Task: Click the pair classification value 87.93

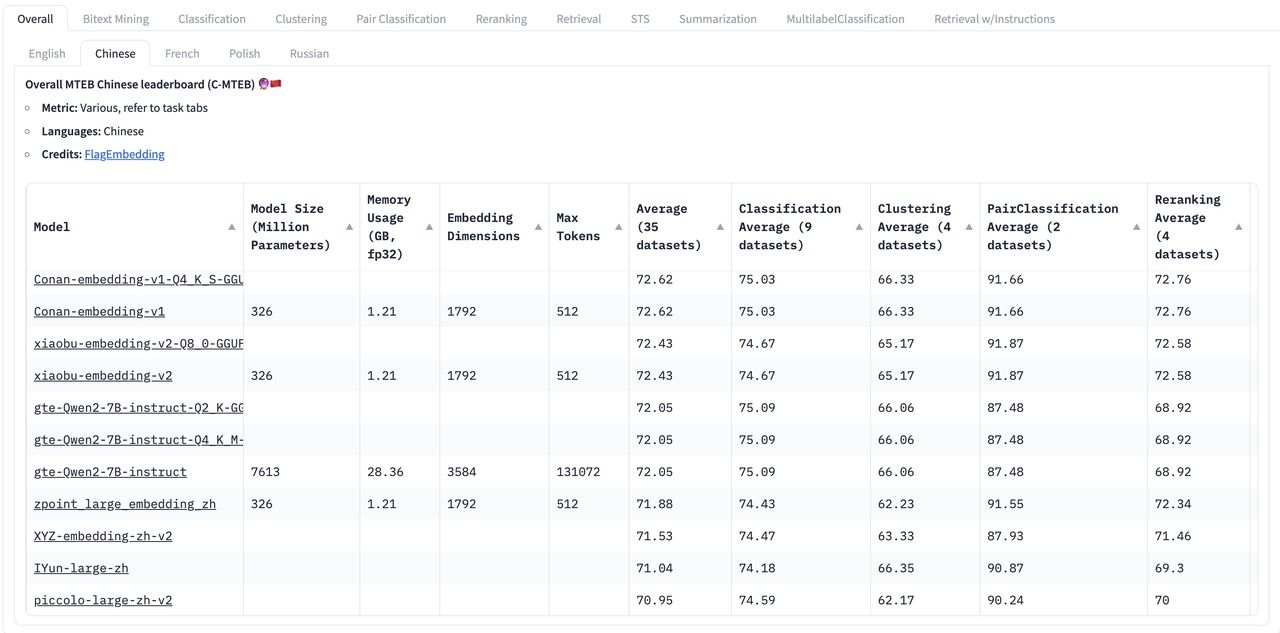Action: pyautogui.click(x=1005, y=535)
